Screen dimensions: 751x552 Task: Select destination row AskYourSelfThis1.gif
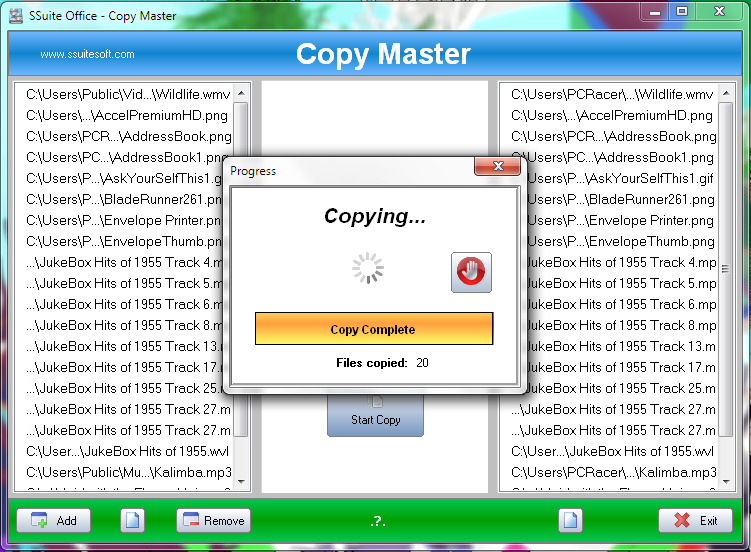click(621, 179)
